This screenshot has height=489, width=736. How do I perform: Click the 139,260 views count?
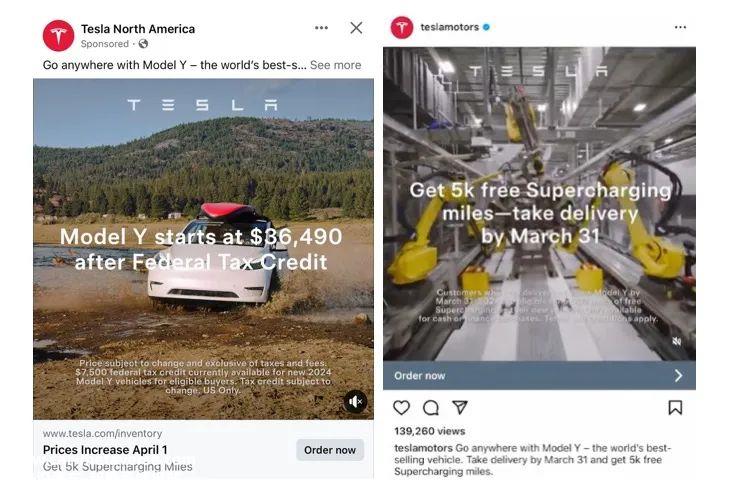(429, 431)
